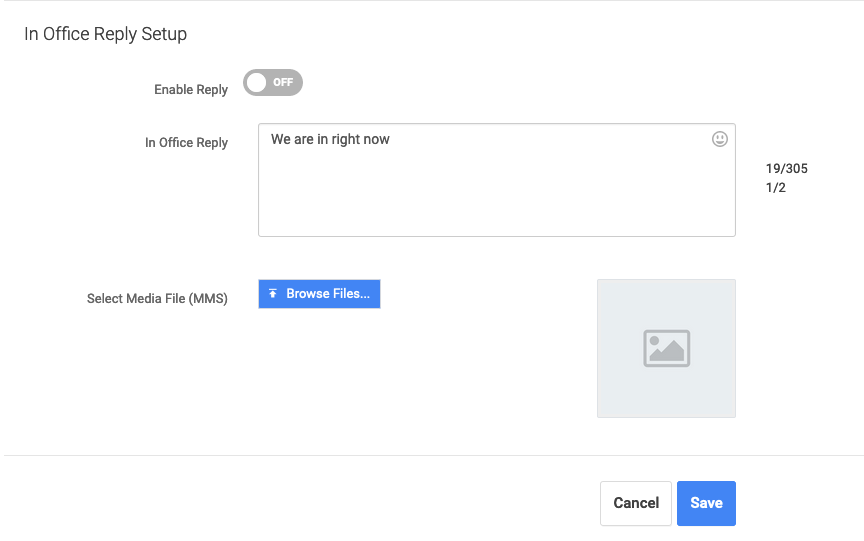Toggle the Enable Reply switch on
Screen dimensions: 864x541
tap(273, 83)
